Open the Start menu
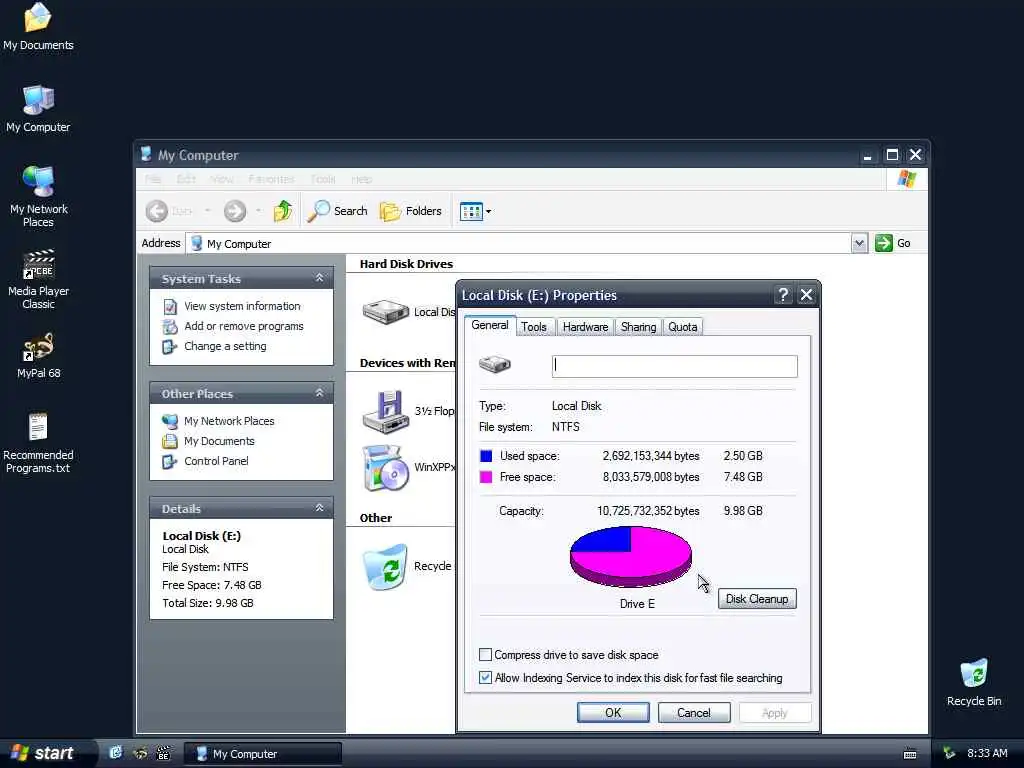 coord(43,753)
